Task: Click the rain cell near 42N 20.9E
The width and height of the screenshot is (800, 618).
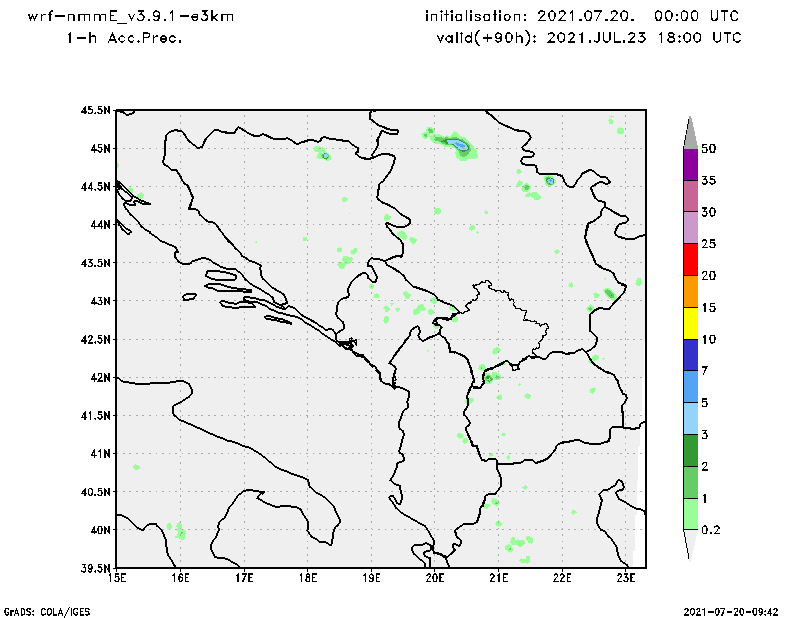Action: point(489,379)
